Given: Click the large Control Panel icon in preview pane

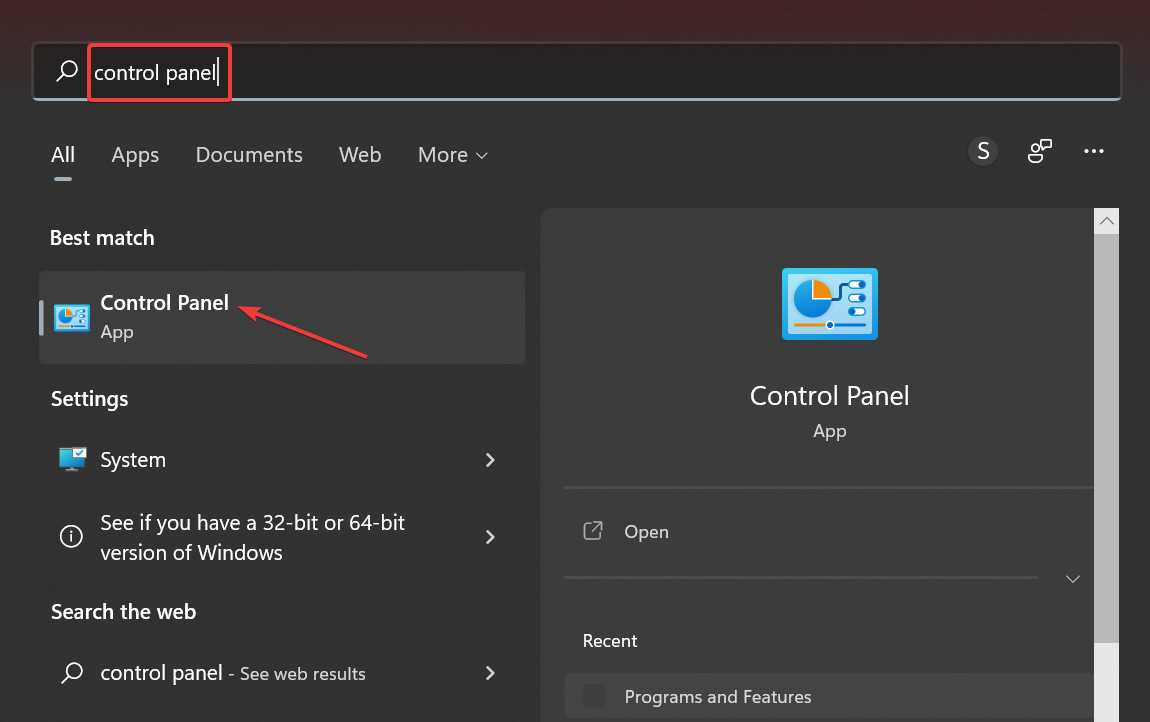Looking at the screenshot, I should click(x=829, y=304).
